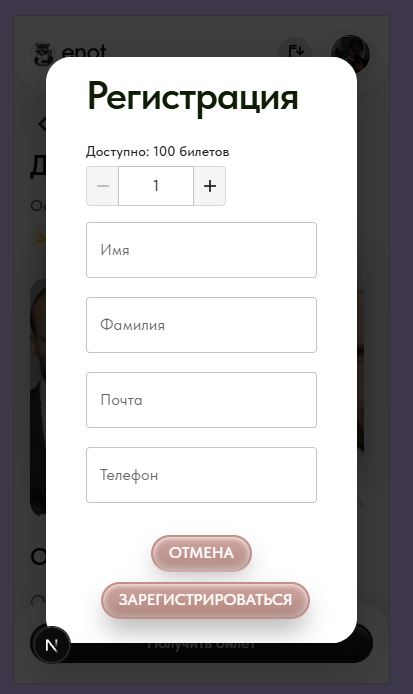413x694 pixels.
Task: Click the Доступно: 100 билетов label
Action: (158, 152)
